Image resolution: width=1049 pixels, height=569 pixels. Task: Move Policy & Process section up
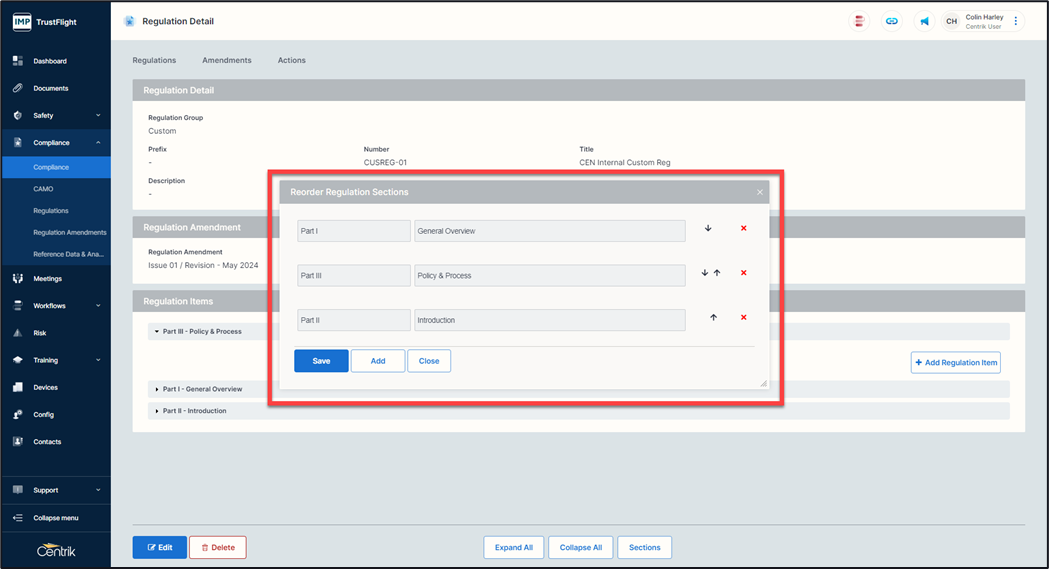tap(717, 273)
